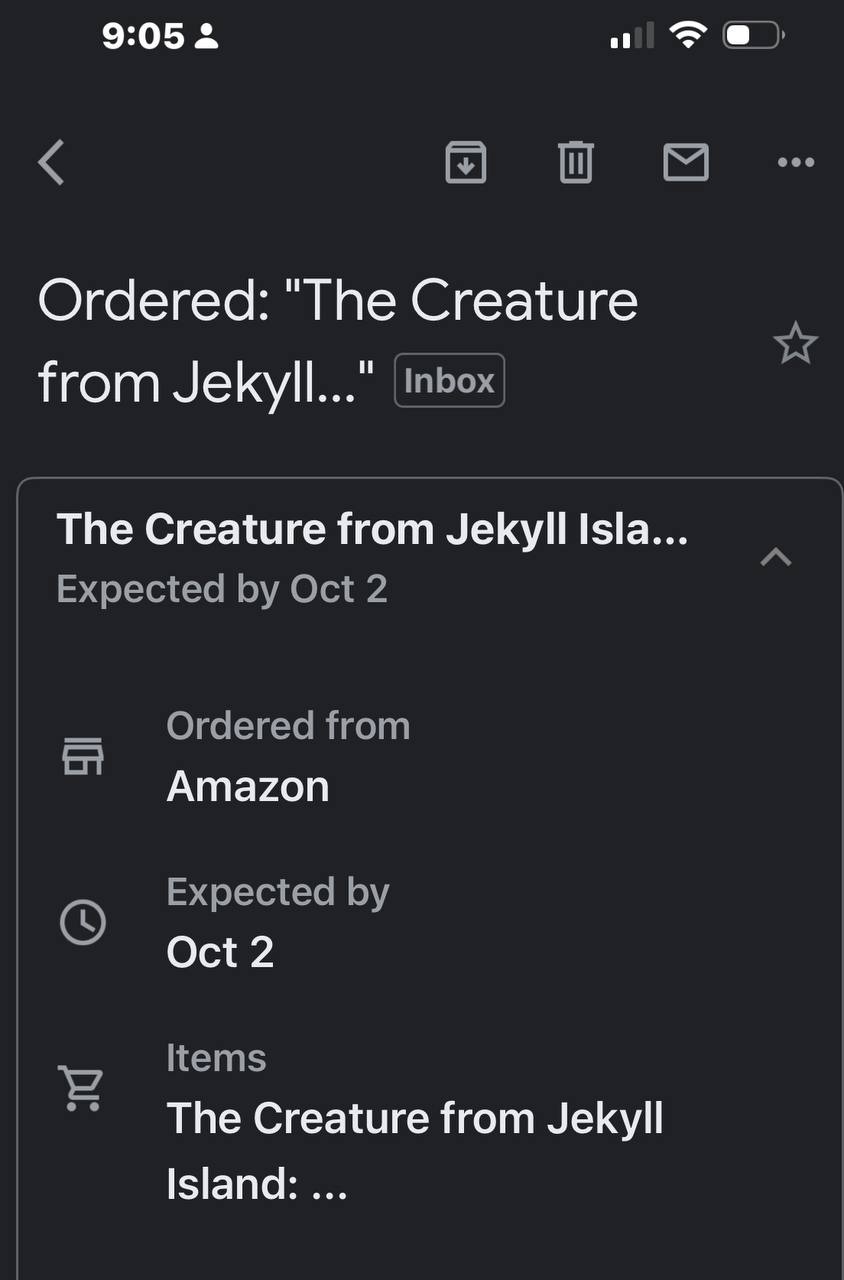
Task: Go back using the back arrow
Action: (52, 162)
